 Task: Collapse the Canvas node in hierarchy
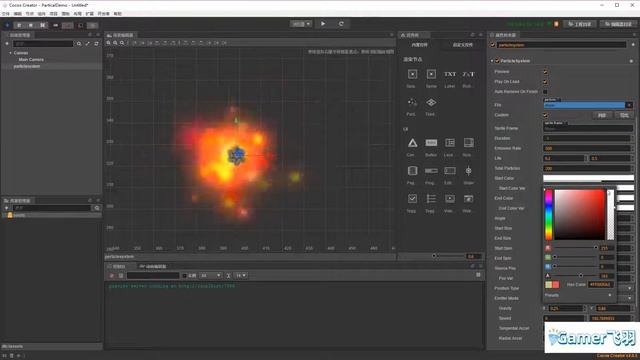(11, 53)
